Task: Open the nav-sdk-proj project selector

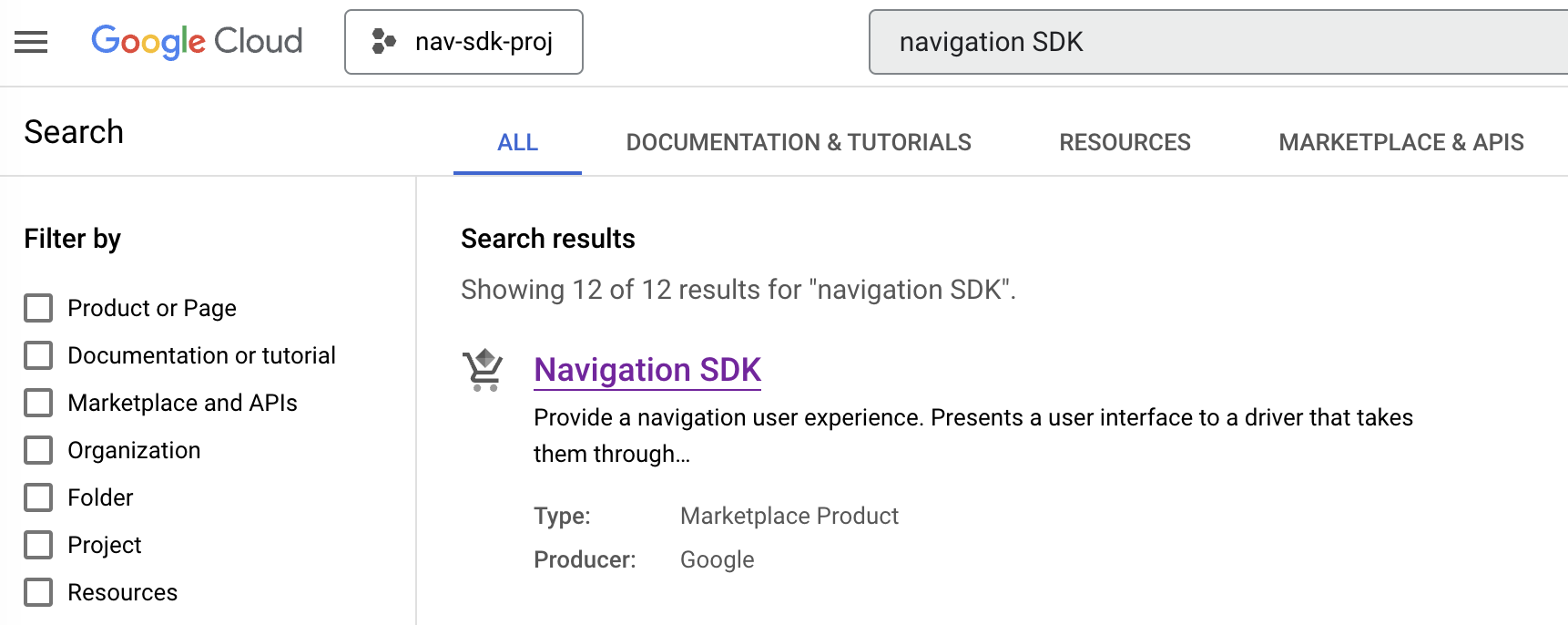Action: point(463,42)
